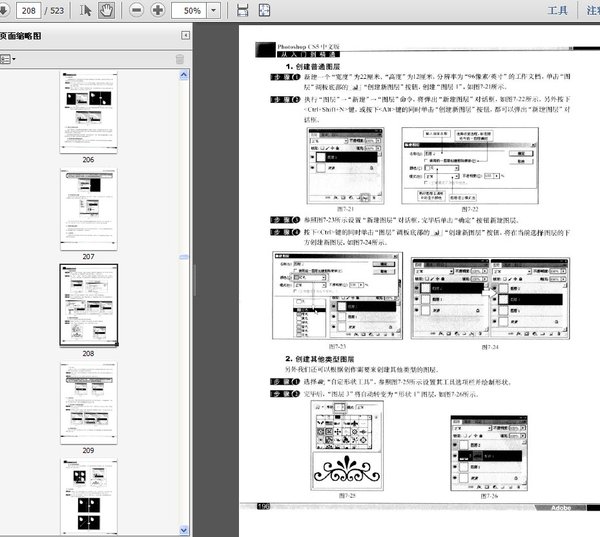The width and height of the screenshot is (600, 537).
Task: Open the thumbnail below page 209
Action: pyautogui.click(x=88, y=496)
